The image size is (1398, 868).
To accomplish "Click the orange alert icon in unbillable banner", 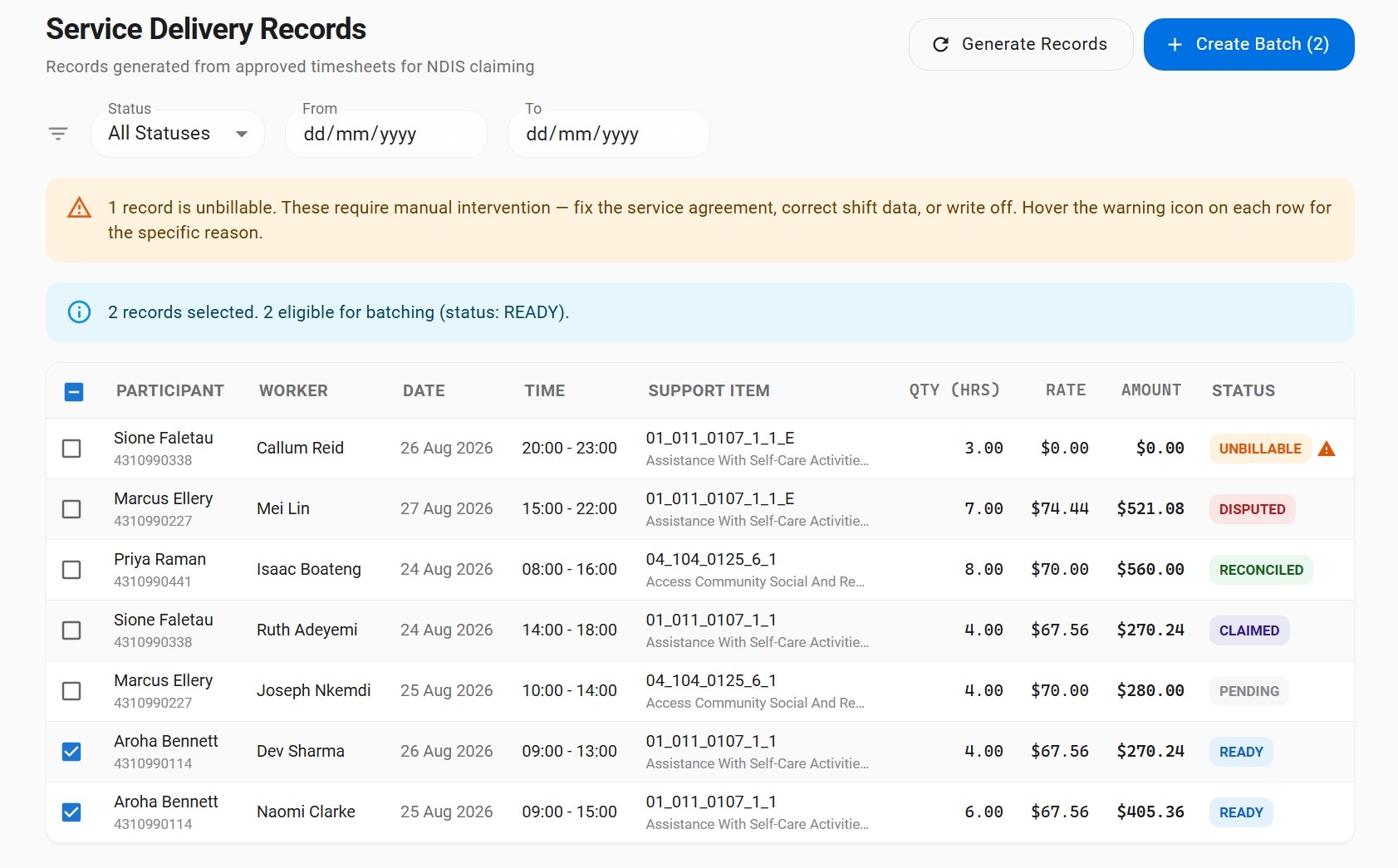I will coord(79,208).
